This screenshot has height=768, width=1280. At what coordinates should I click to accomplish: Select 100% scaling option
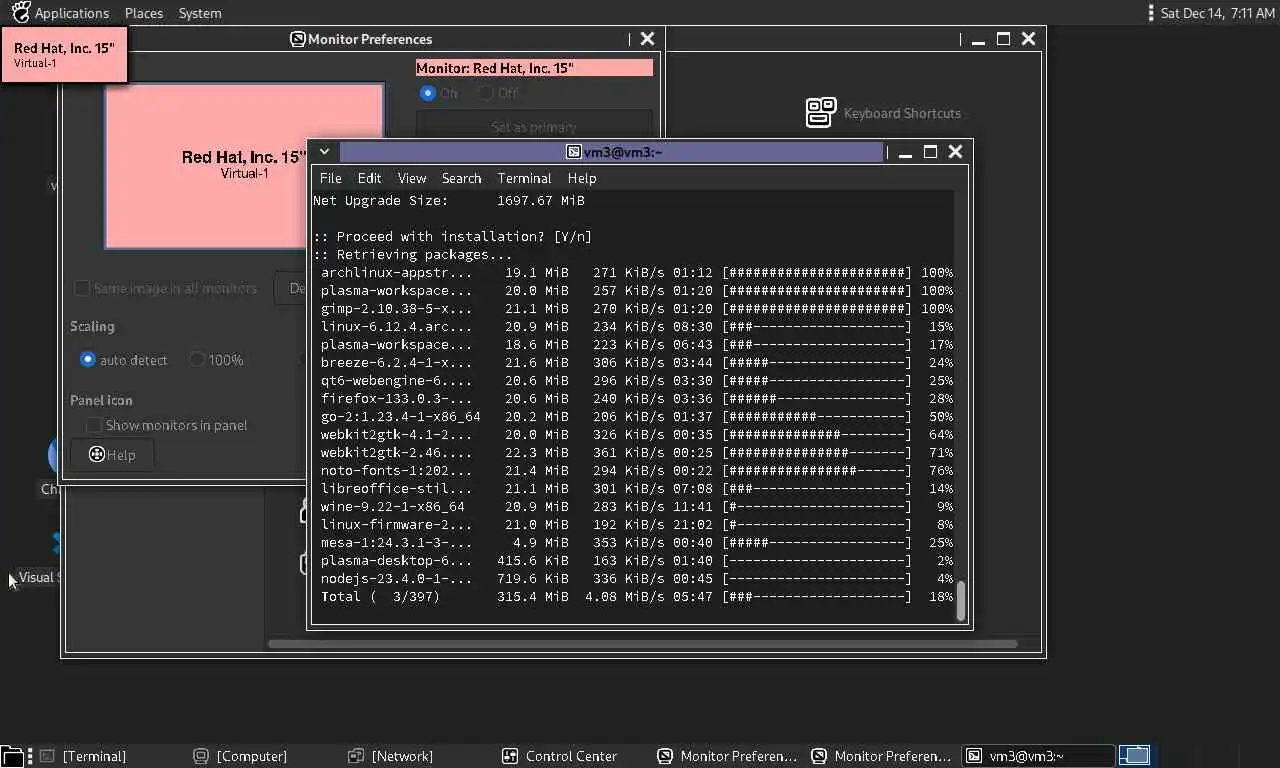[197, 360]
